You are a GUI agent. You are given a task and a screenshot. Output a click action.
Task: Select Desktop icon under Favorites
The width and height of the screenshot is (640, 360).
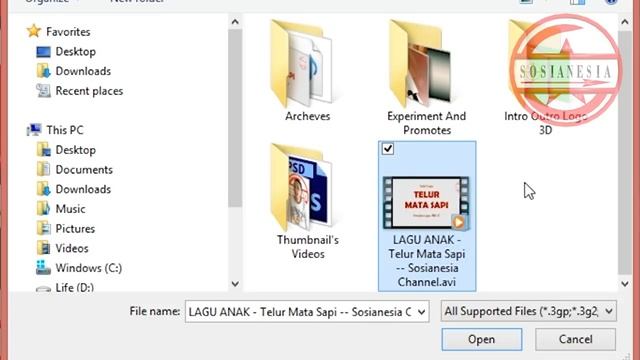click(43, 52)
